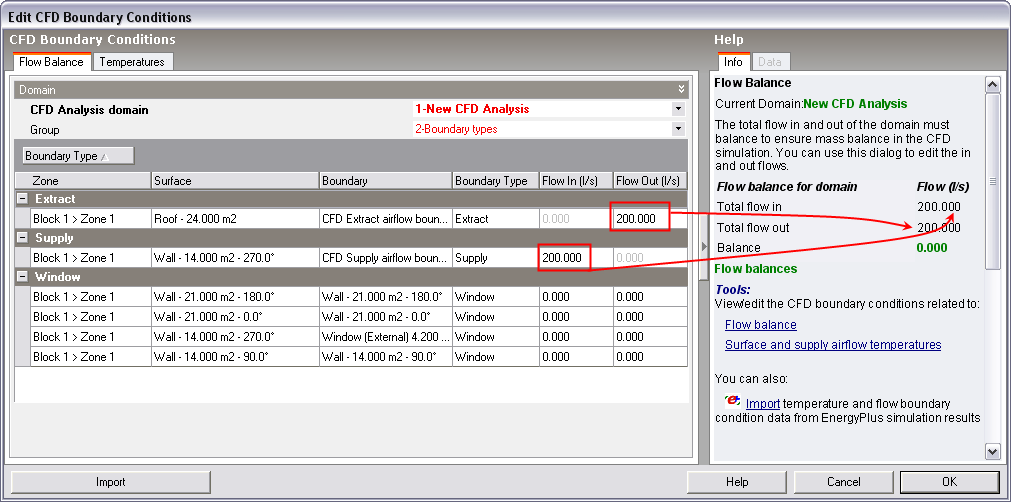This screenshot has height=502, width=1011.
Task: Collapse the Domain section double-chevron
Action: [681, 89]
